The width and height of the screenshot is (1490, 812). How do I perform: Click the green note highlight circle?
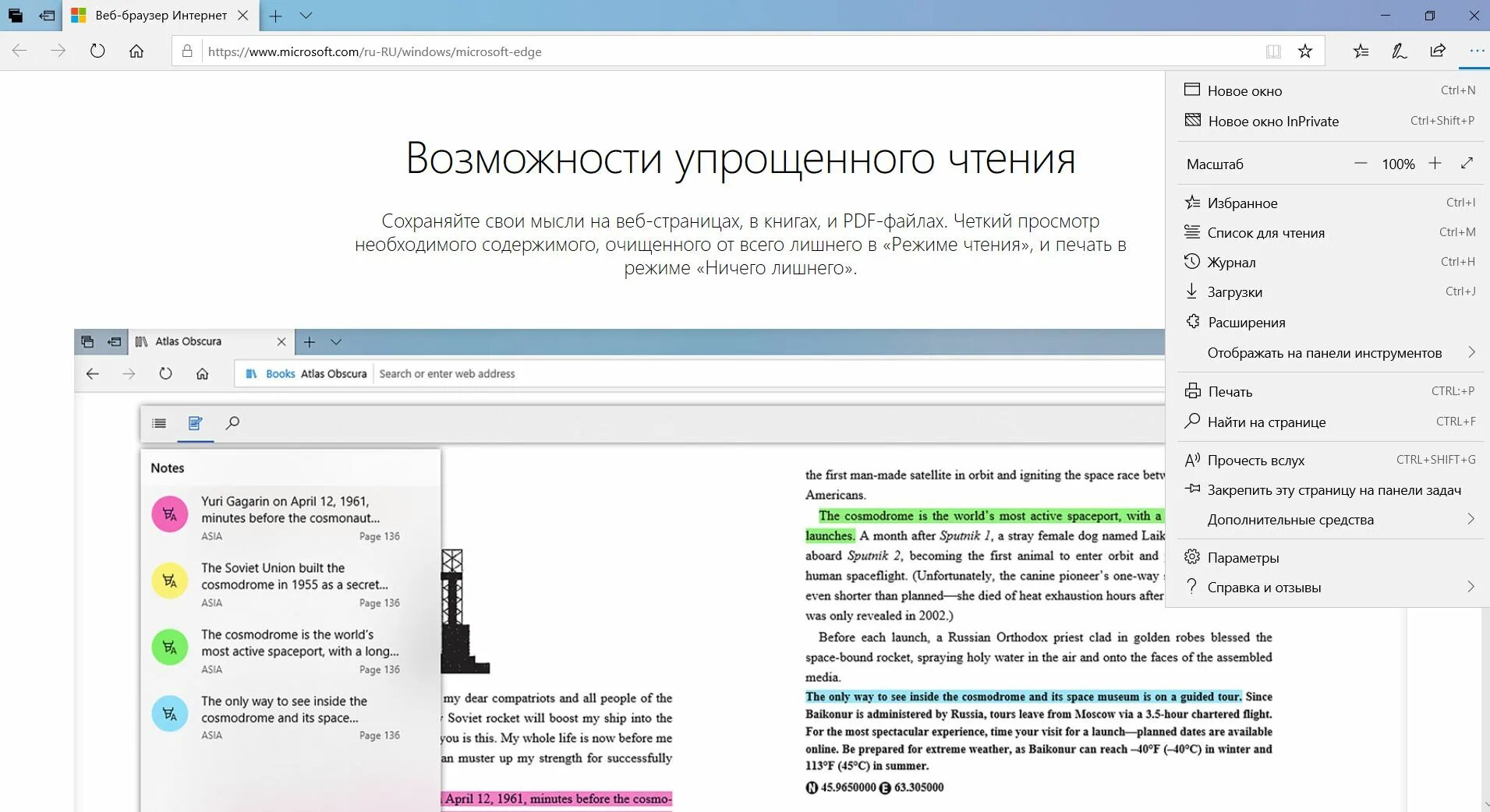170,647
